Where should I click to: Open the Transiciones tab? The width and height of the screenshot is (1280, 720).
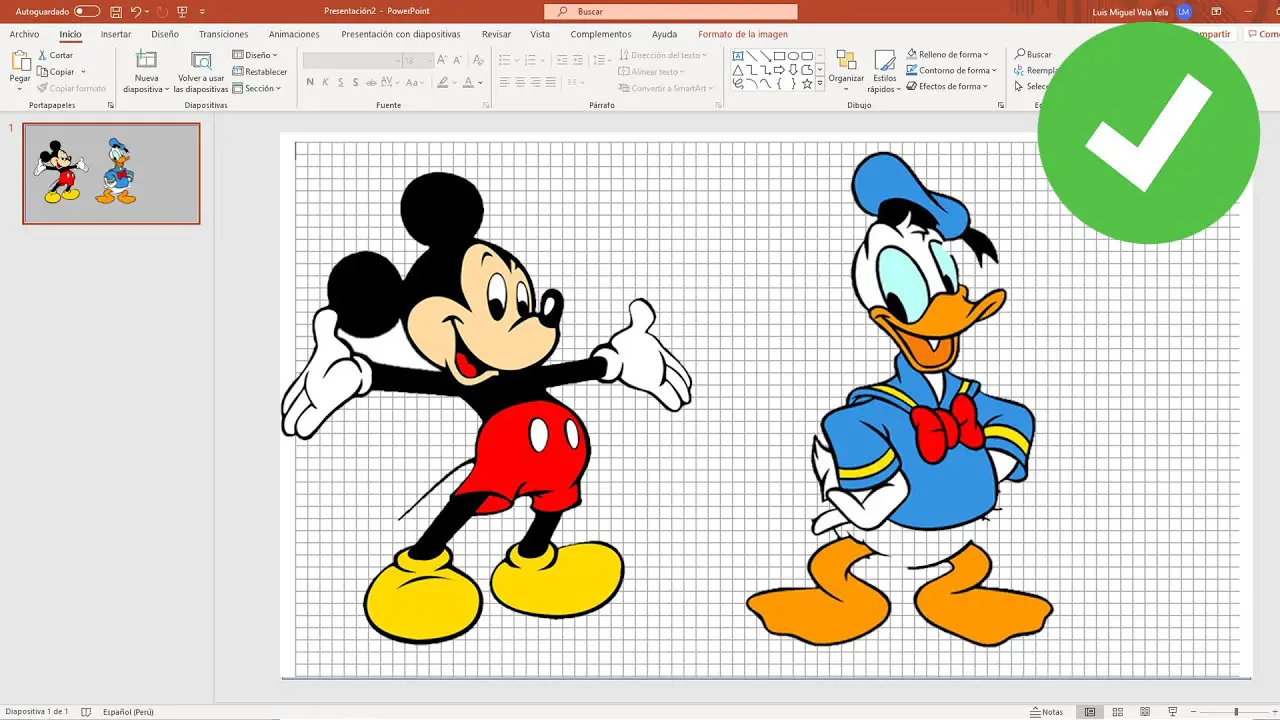coord(223,34)
